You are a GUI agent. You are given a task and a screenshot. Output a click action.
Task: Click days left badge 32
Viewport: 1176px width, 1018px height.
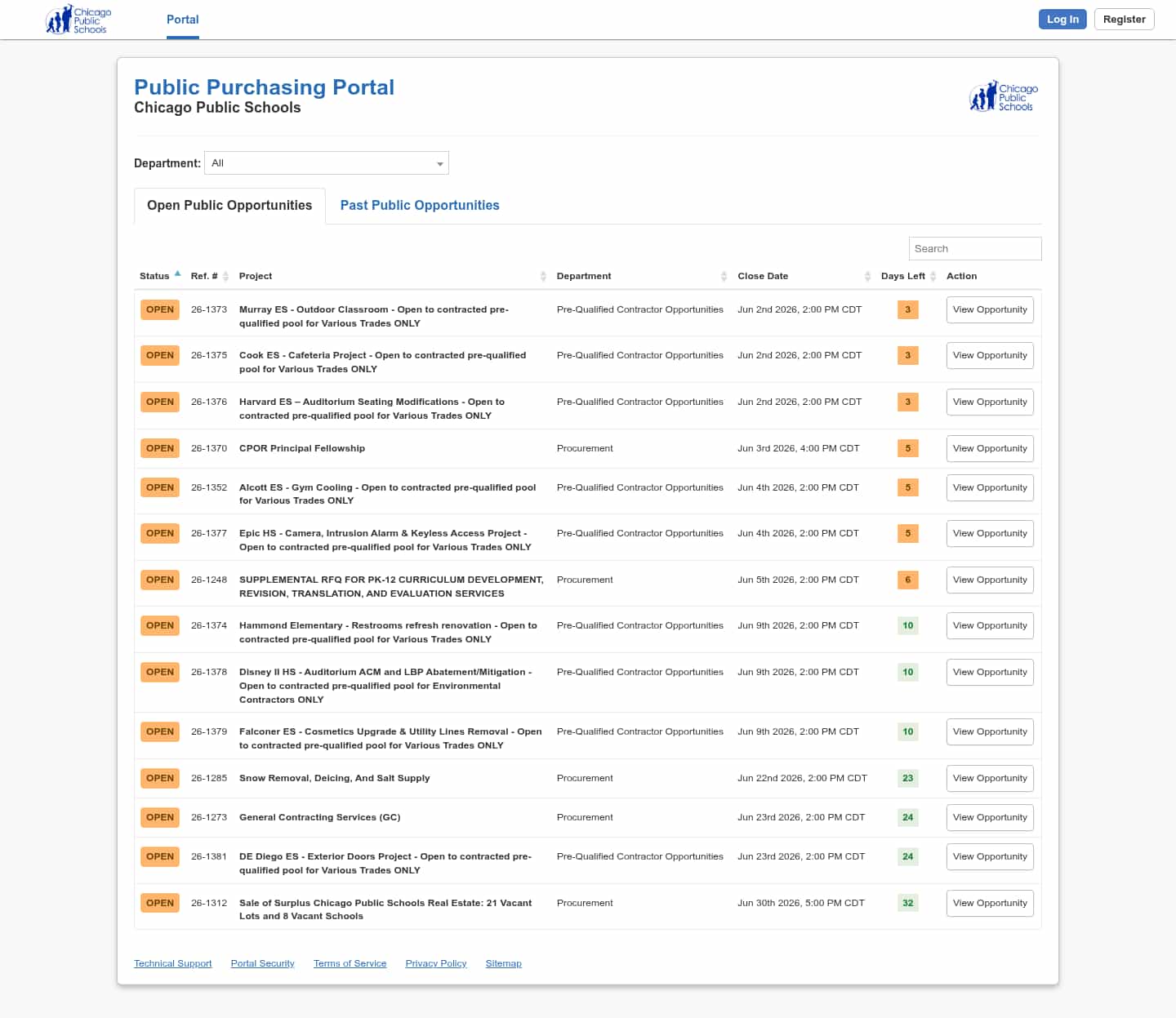pyautogui.click(x=907, y=903)
